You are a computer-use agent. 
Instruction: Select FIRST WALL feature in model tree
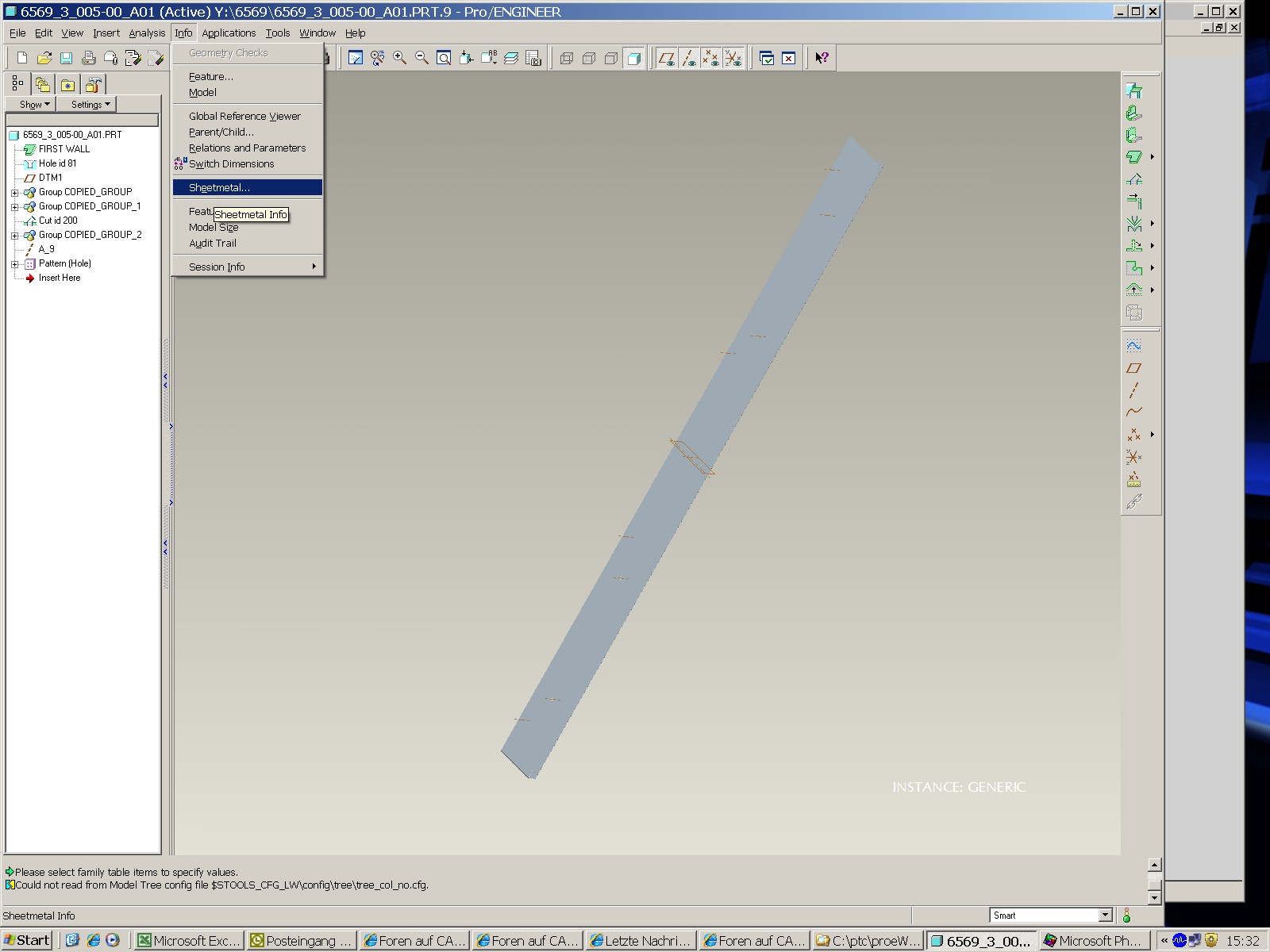pos(63,149)
